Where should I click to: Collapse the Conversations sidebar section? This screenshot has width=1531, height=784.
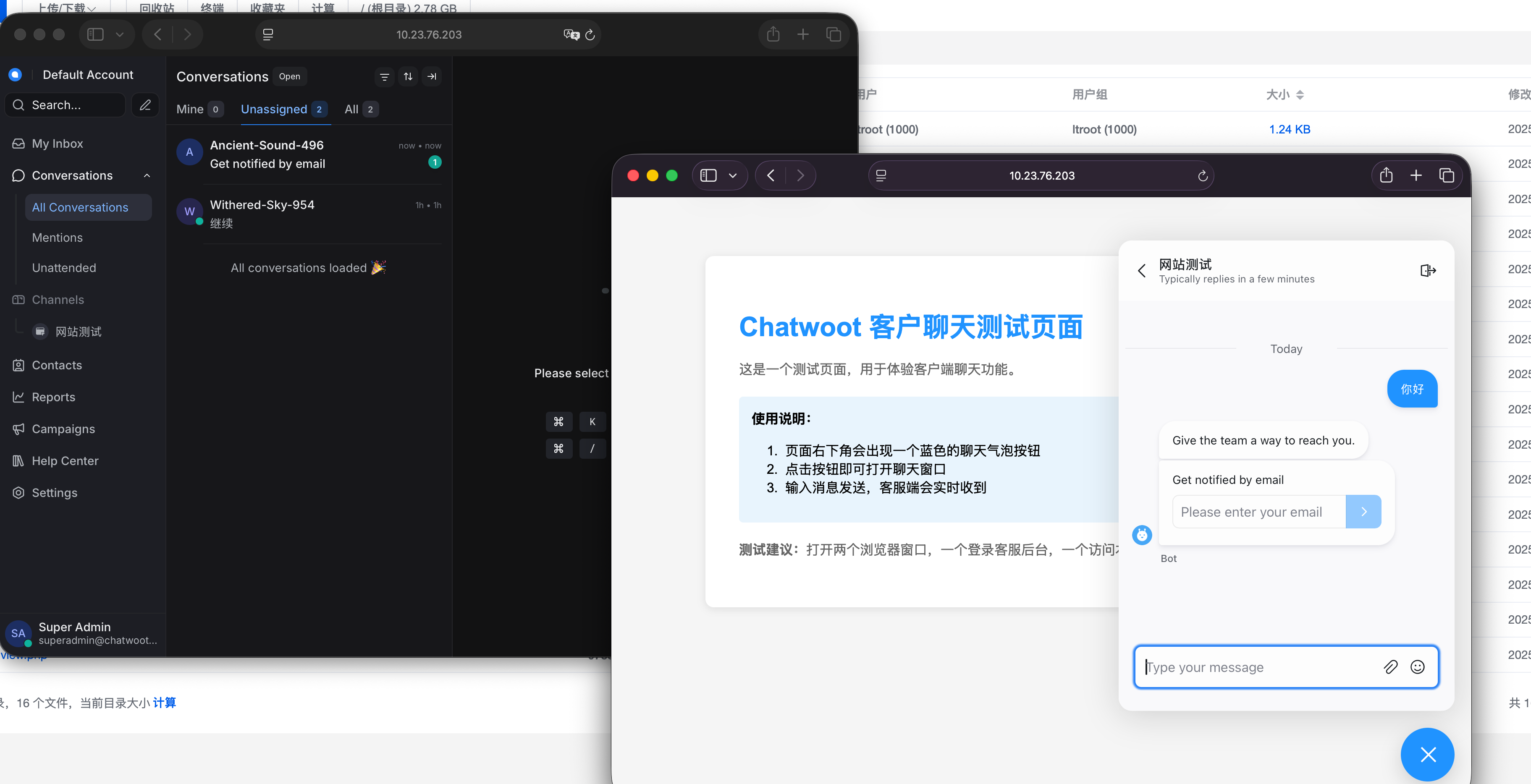point(147,176)
